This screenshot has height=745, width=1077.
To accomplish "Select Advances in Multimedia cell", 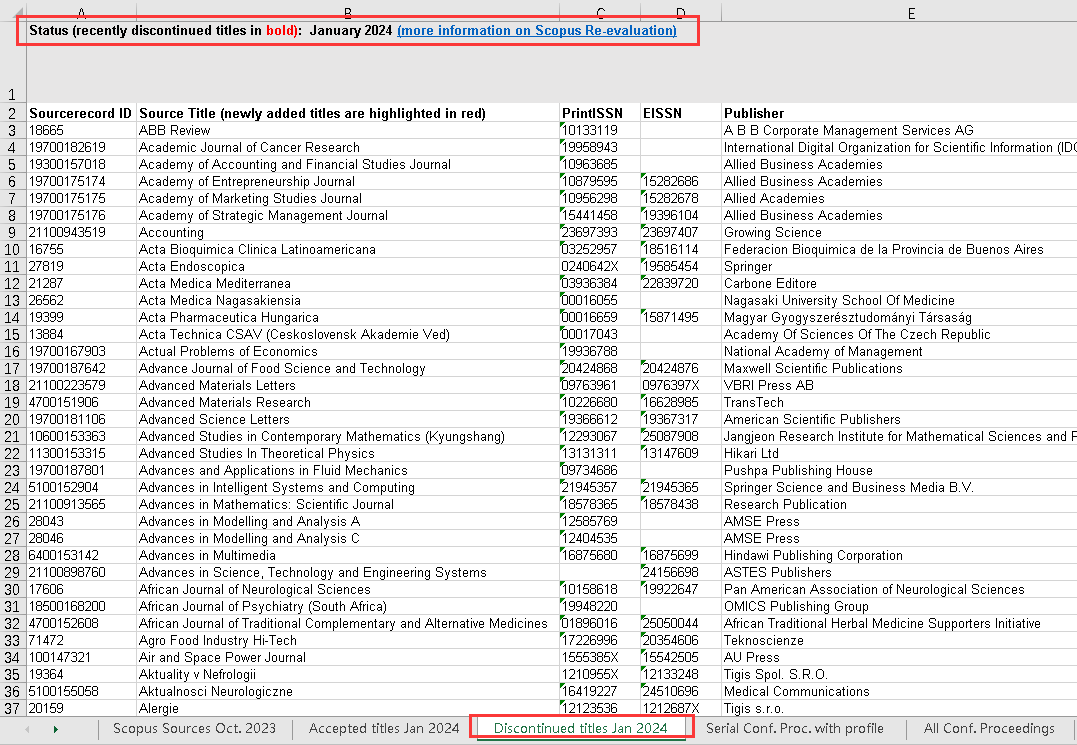I will click(x=348, y=555).
